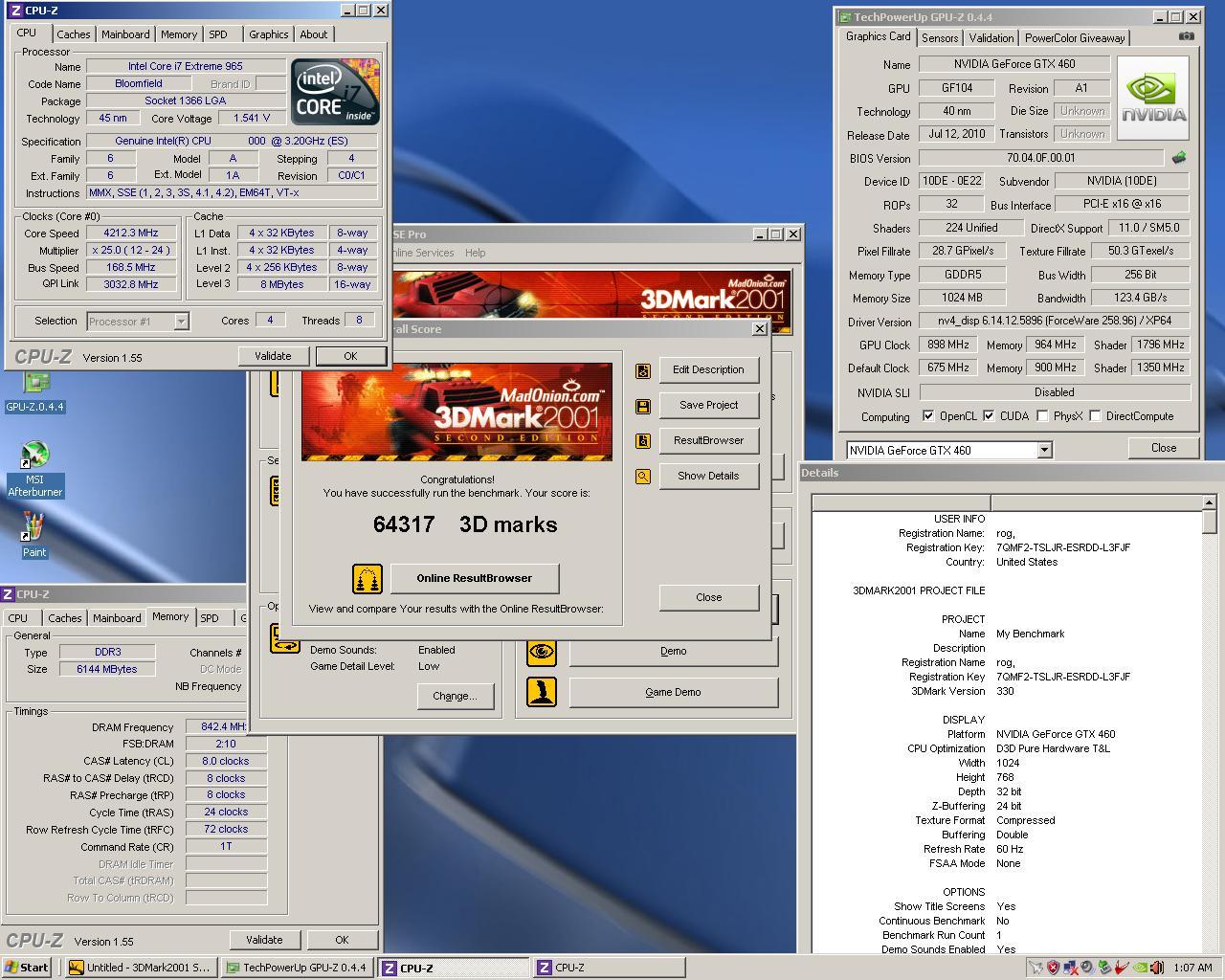
Task: Click the ResultBrowser page icon
Action: (x=643, y=441)
